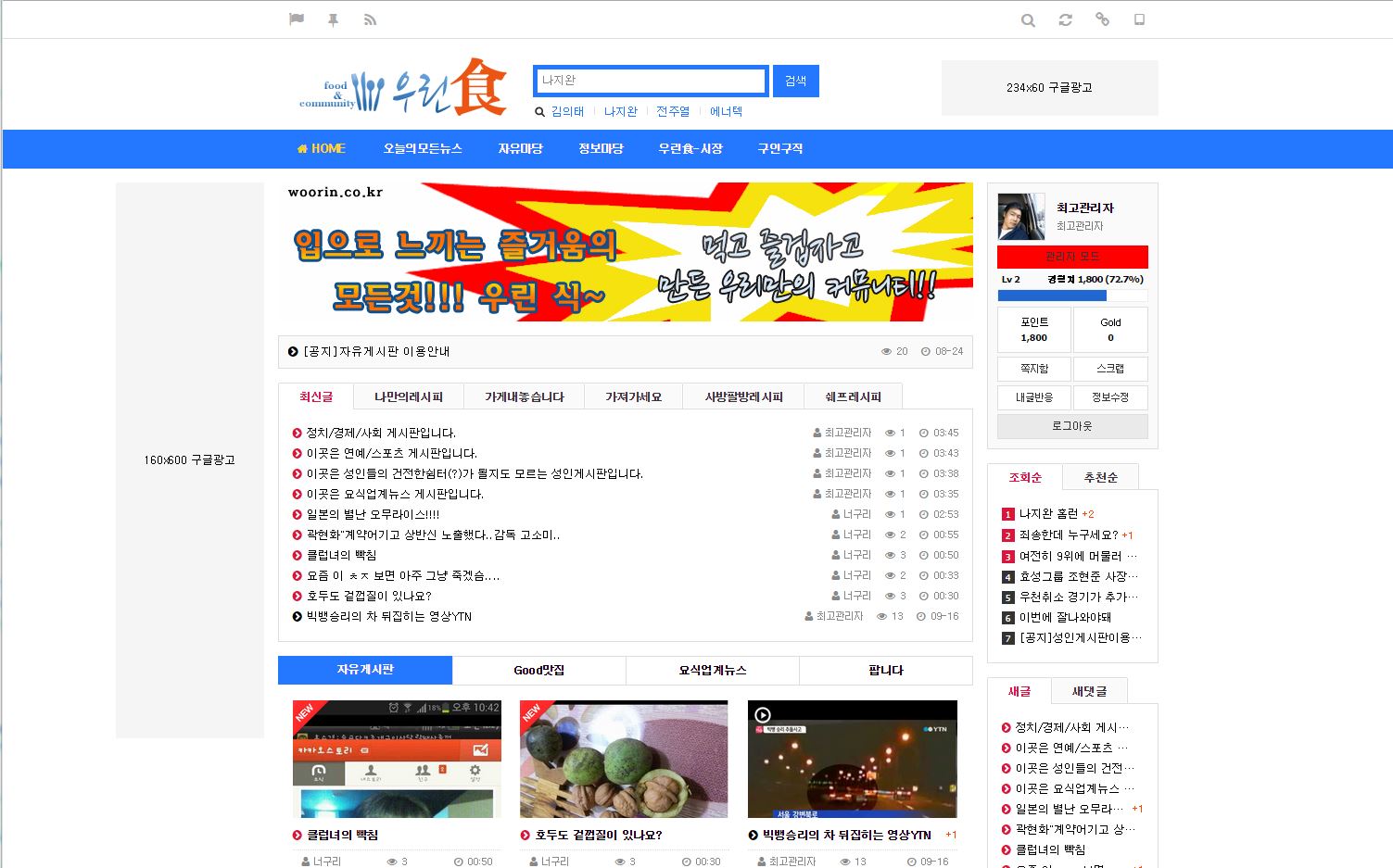Screen dimensions: 1393x868
Task: Switch to the 가져가세요 tab
Action: pos(634,396)
